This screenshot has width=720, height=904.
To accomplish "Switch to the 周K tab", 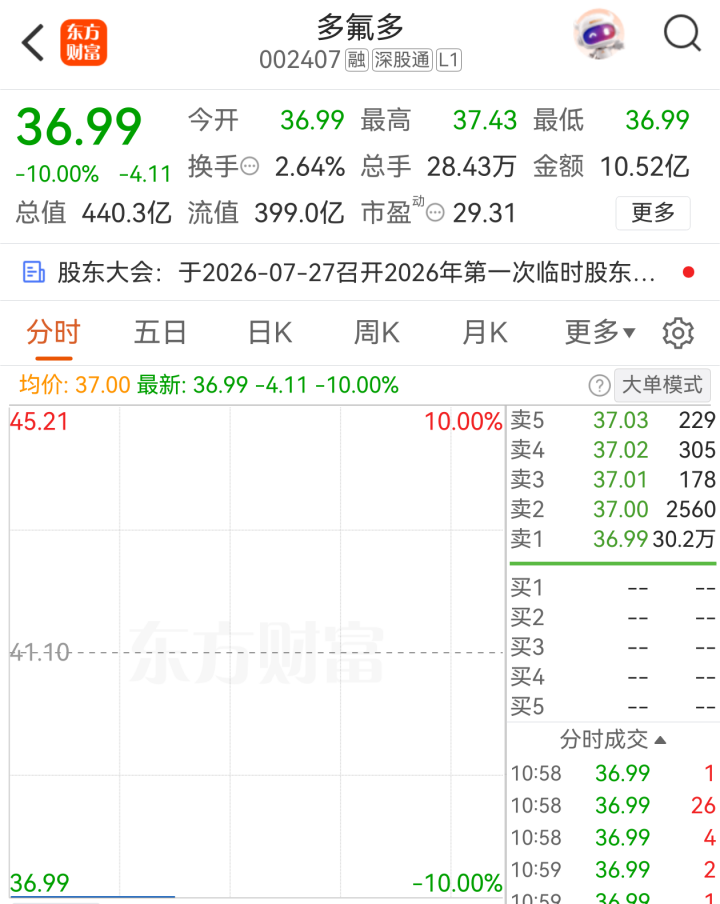I will [376, 333].
